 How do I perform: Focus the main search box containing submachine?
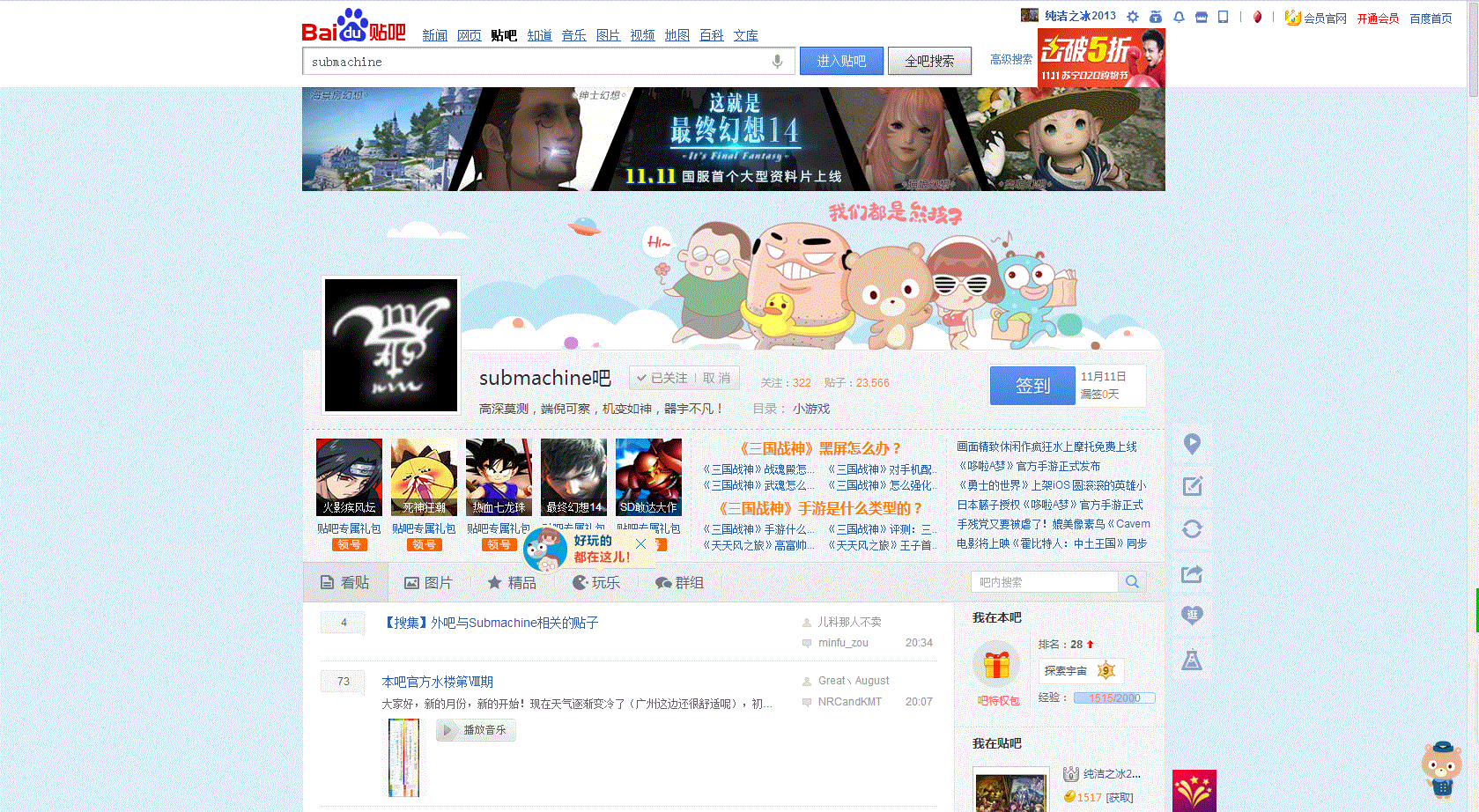[548, 62]
